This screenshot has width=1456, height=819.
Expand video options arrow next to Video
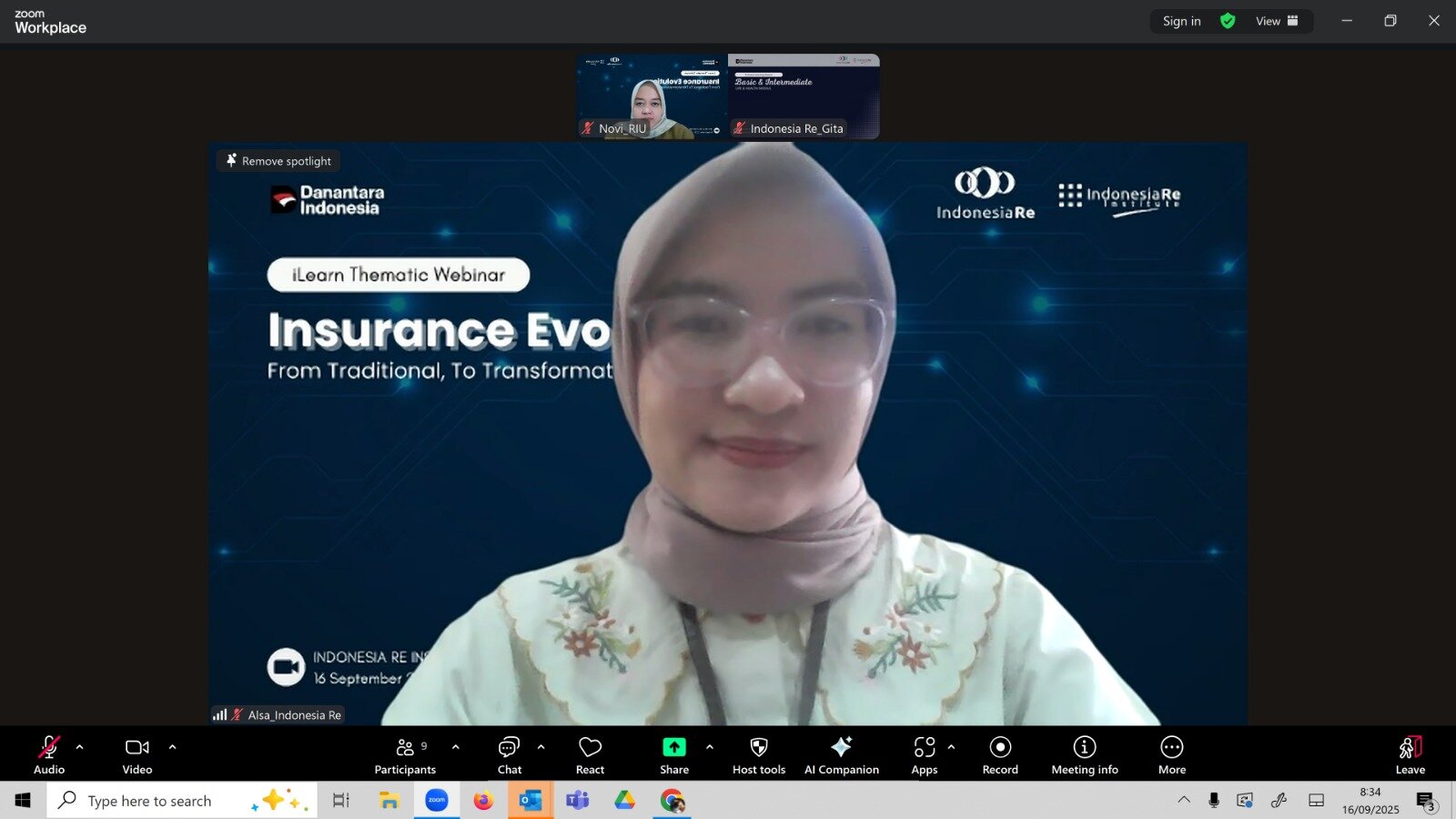click(173, 747)
